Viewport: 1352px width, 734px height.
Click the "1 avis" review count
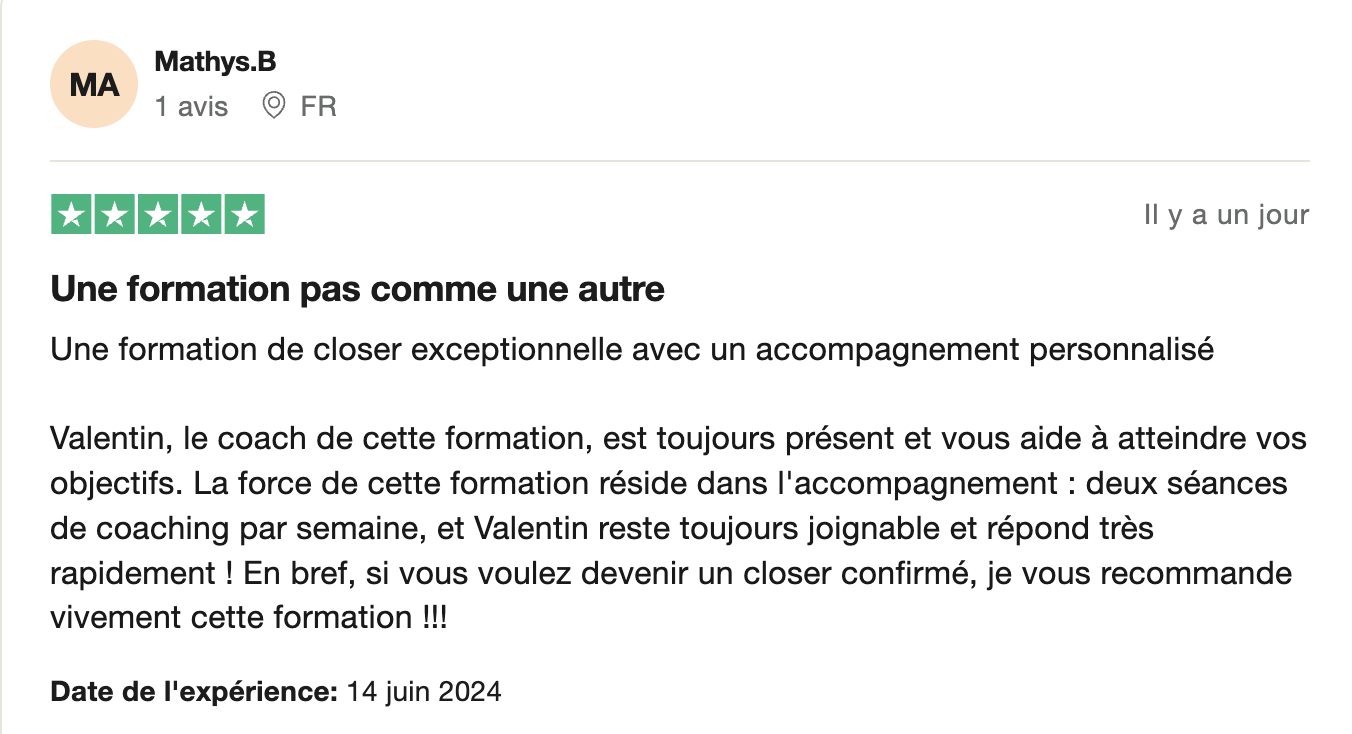191,106
